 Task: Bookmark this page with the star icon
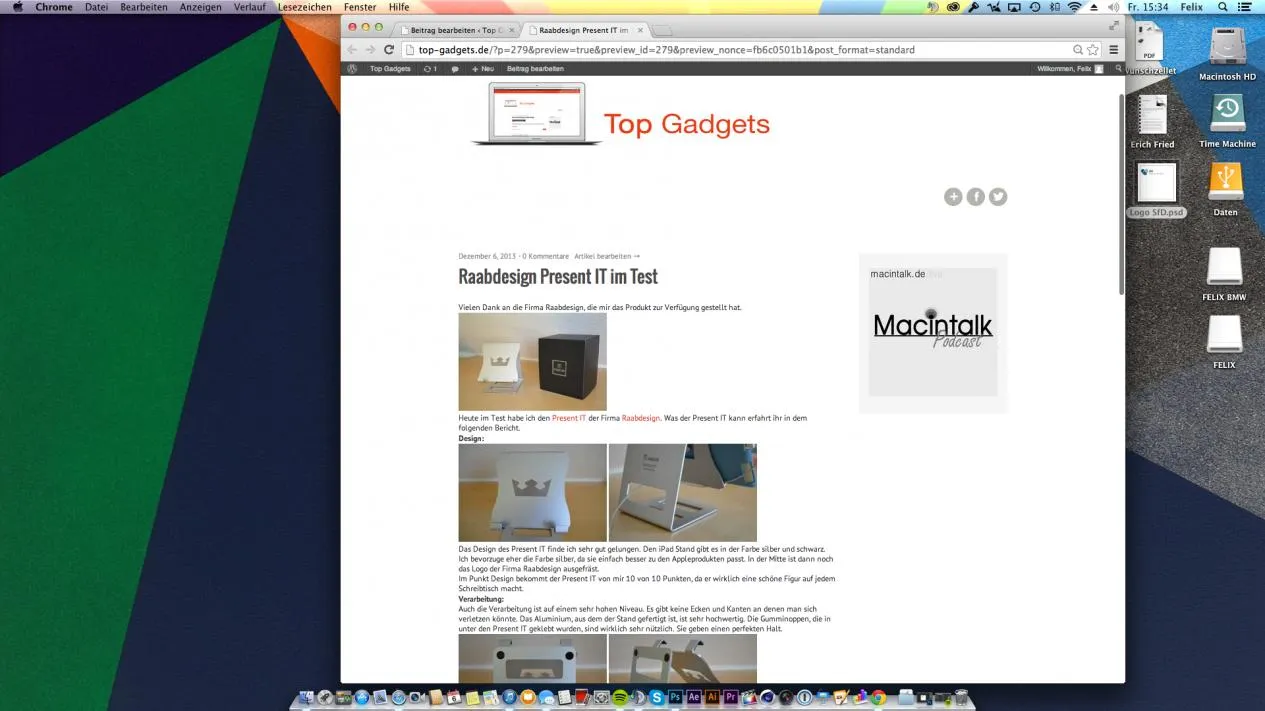tap(1093, 49)
